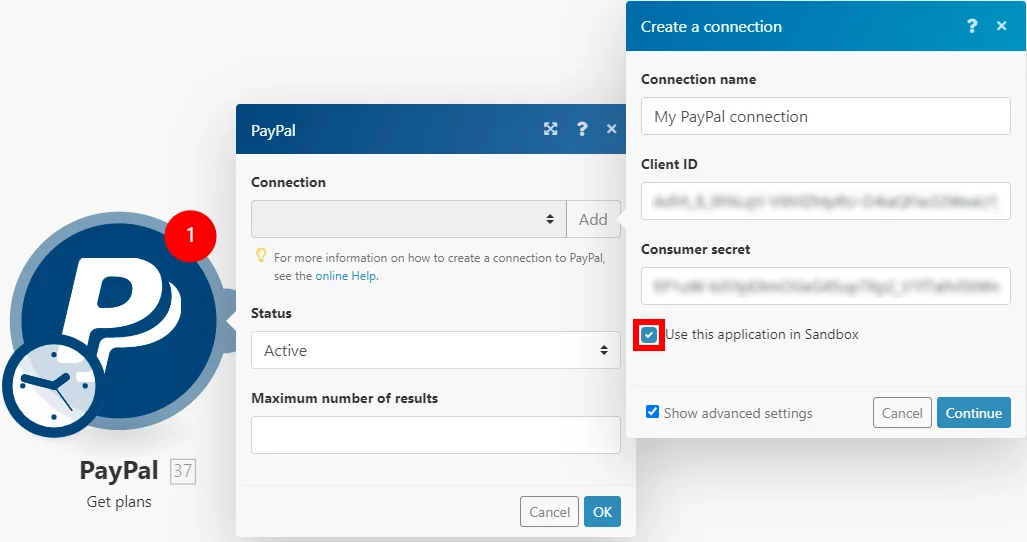Close the PayPal dialog
Image resolution: width=1027 pixels, height=542 pixels.
tap(612, 129)
